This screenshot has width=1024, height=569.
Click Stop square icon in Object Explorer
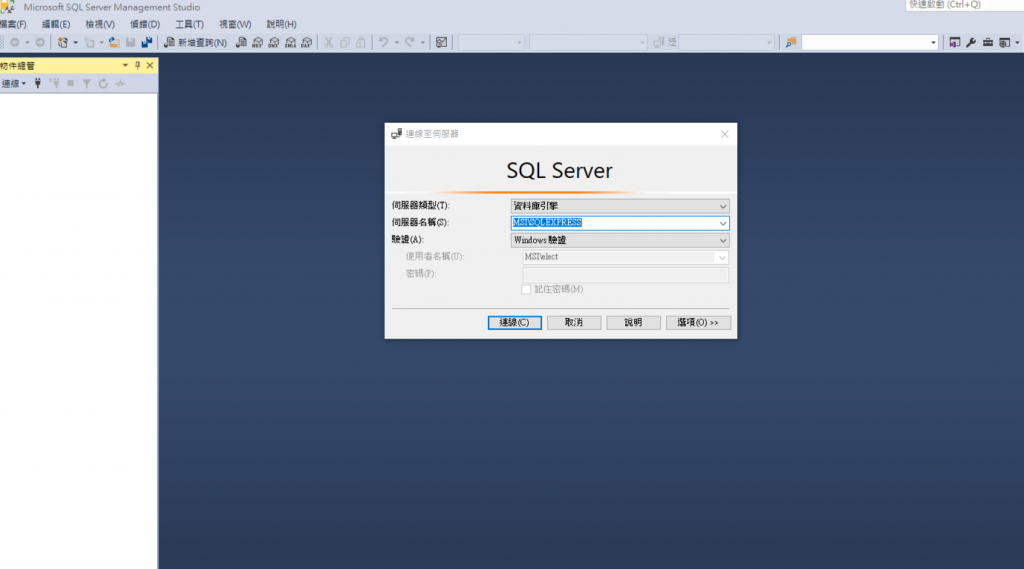point(71,84)
